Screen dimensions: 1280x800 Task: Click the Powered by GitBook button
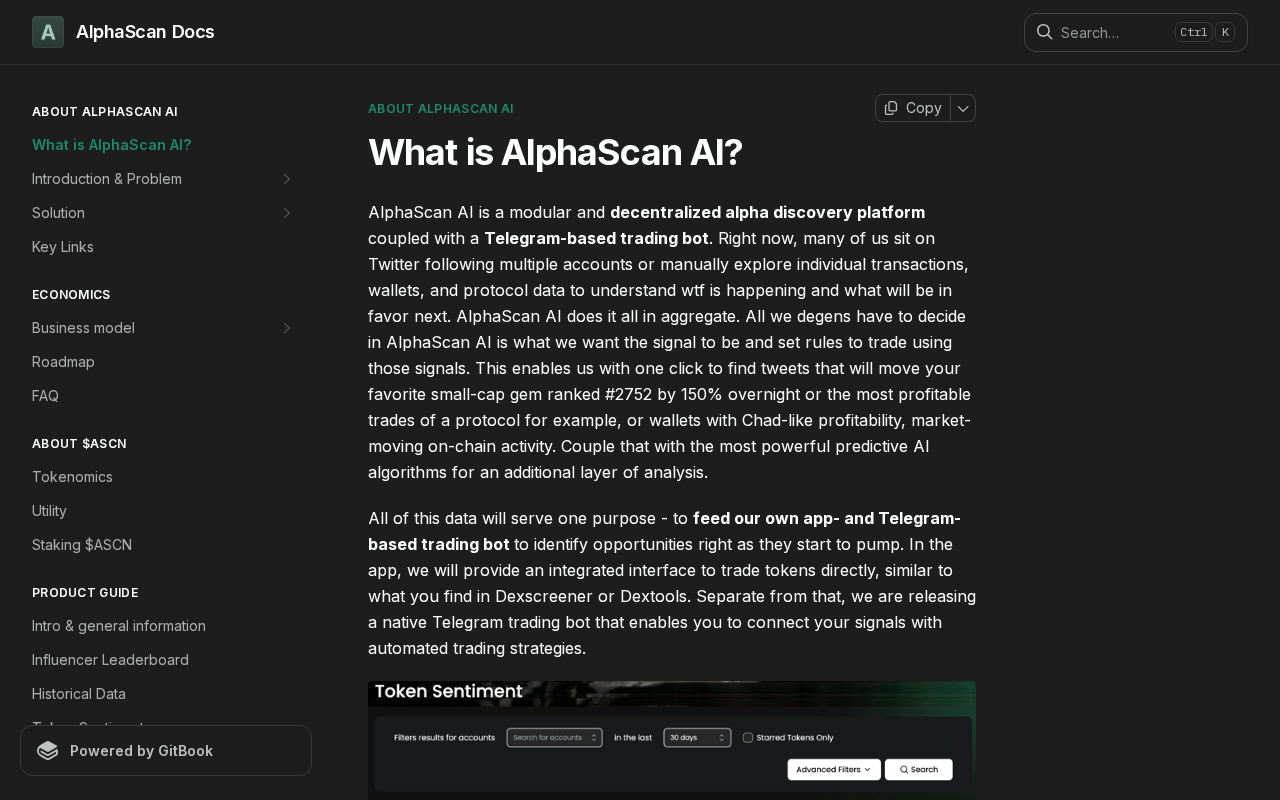(166, 751)
